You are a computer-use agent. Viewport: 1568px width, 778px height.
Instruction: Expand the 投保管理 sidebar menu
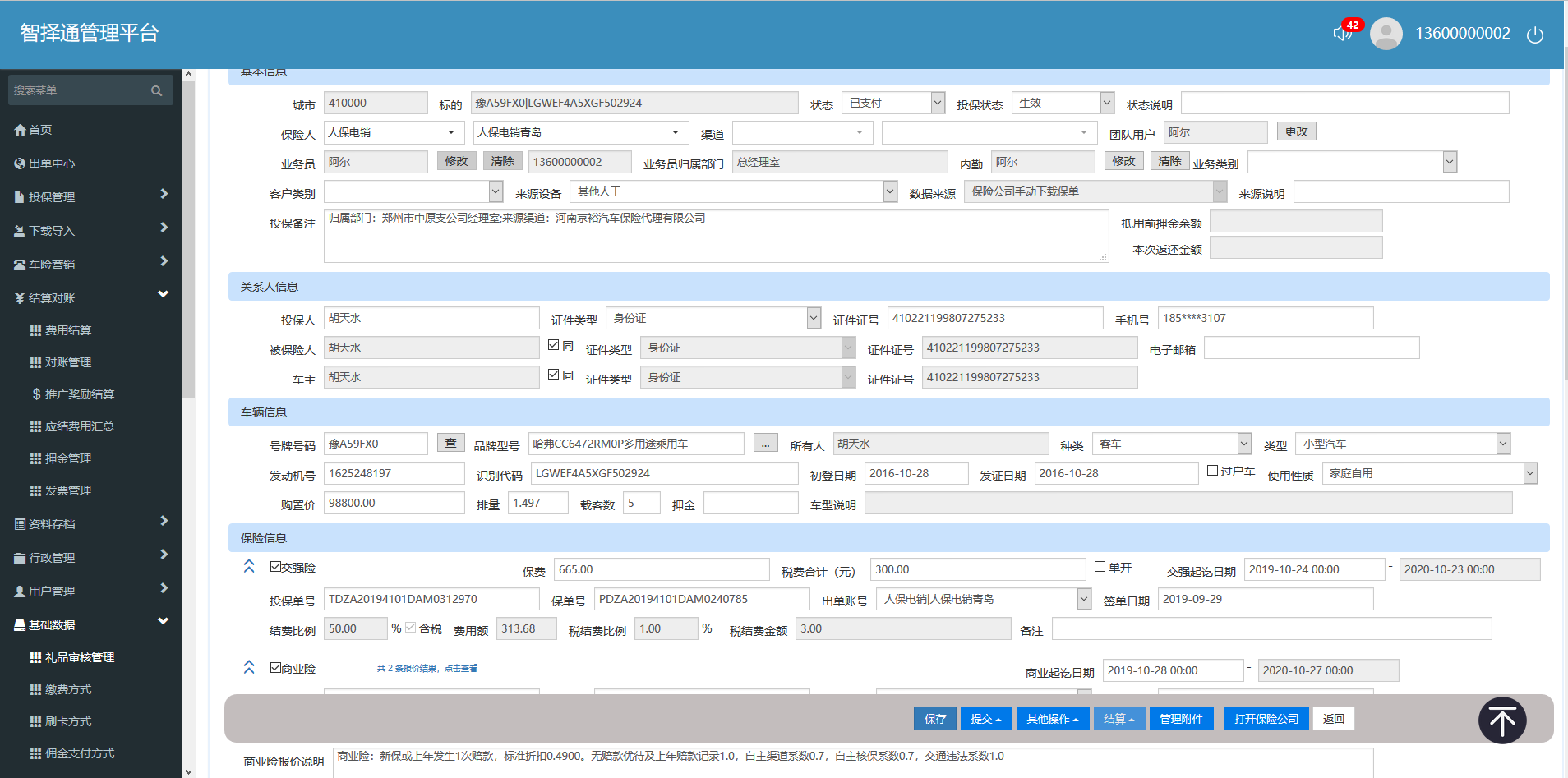[90, 197]
